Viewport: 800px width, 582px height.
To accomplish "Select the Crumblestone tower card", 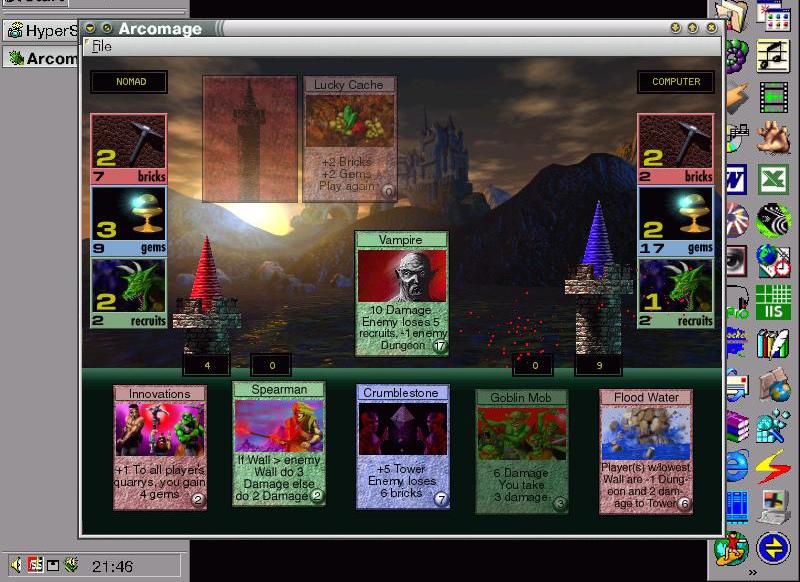I will (403, 447).
